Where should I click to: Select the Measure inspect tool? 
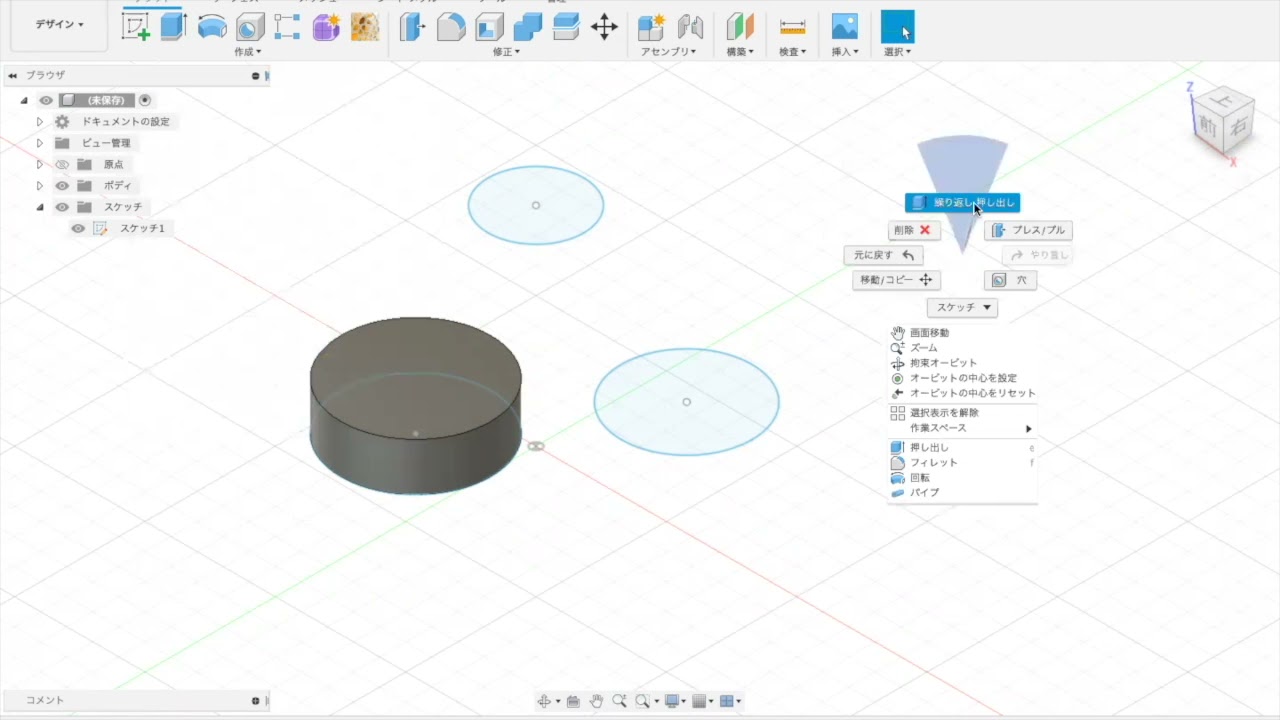(x=792, y=27)
